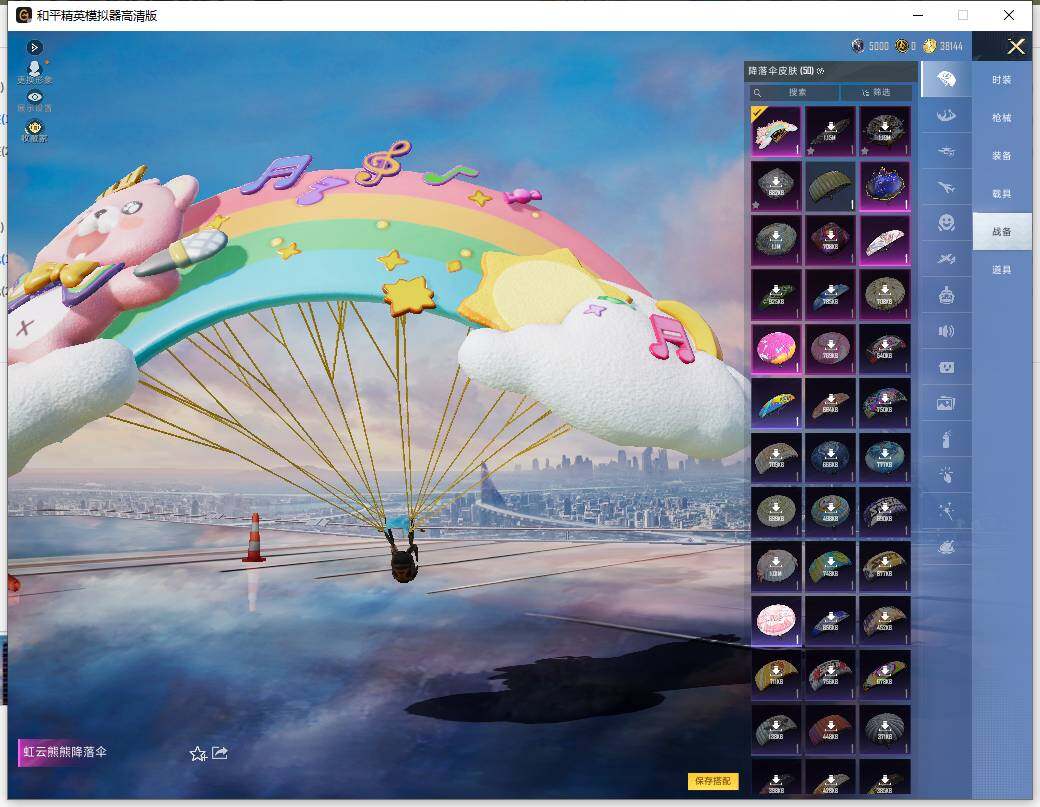The image size is (1040, 807).
Task: Switch to the 时装 tab
Action: pos(1002,80)
